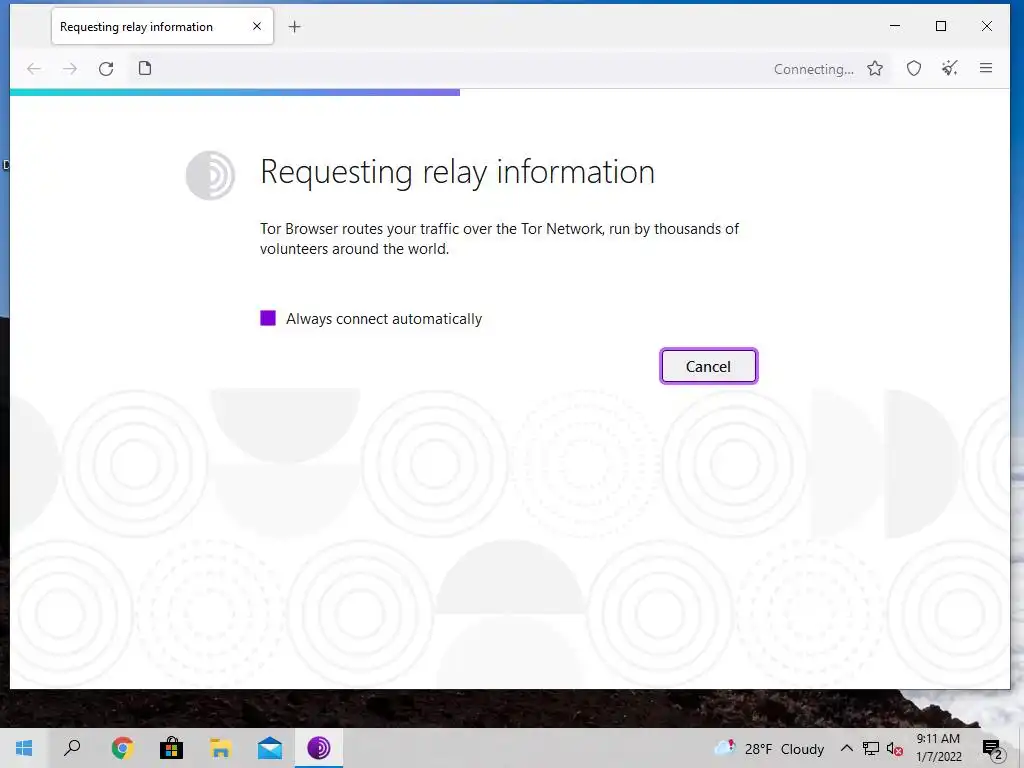Click the muted volume tray icon
This screenshot has height=768, width=1024.
click(x=894, y=749)
